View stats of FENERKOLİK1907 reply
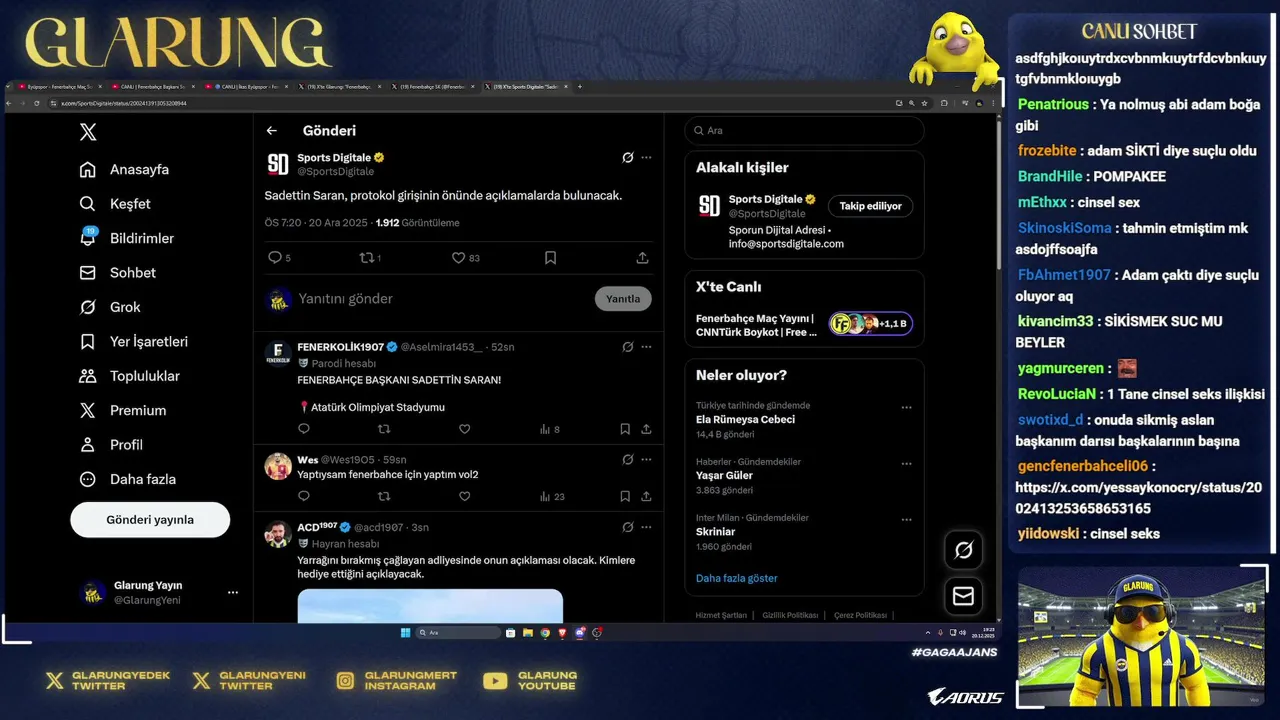 (549, 429)
